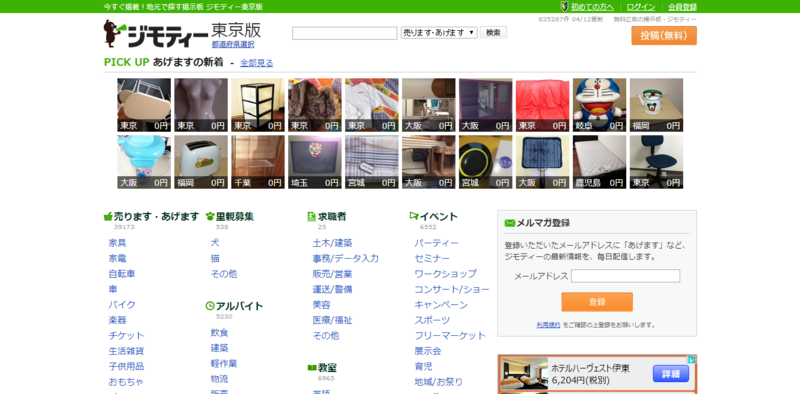
Task: Click the book icon beside 教室
Action: 312,367
